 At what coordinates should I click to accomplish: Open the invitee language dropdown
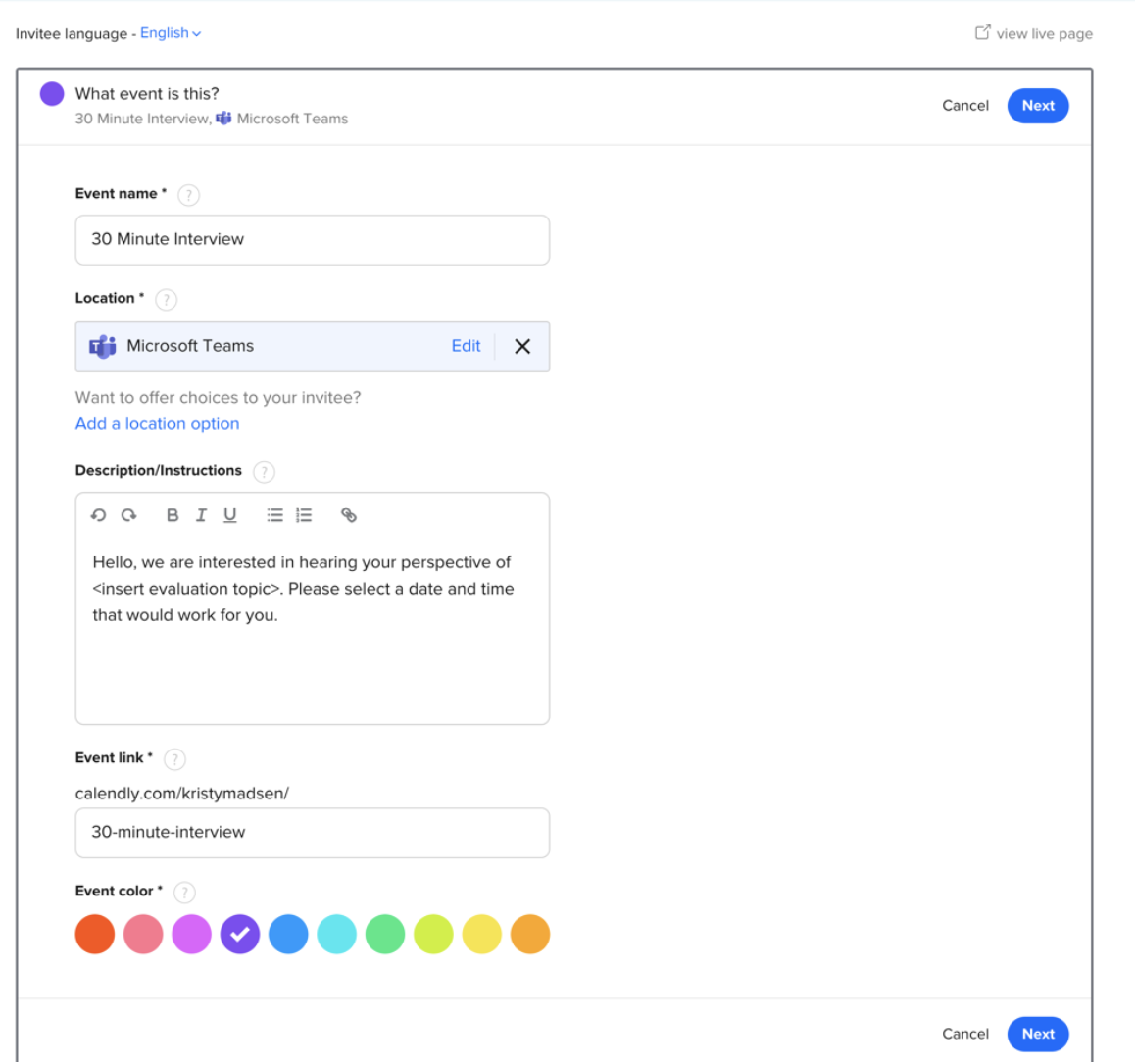pos(171,32)
